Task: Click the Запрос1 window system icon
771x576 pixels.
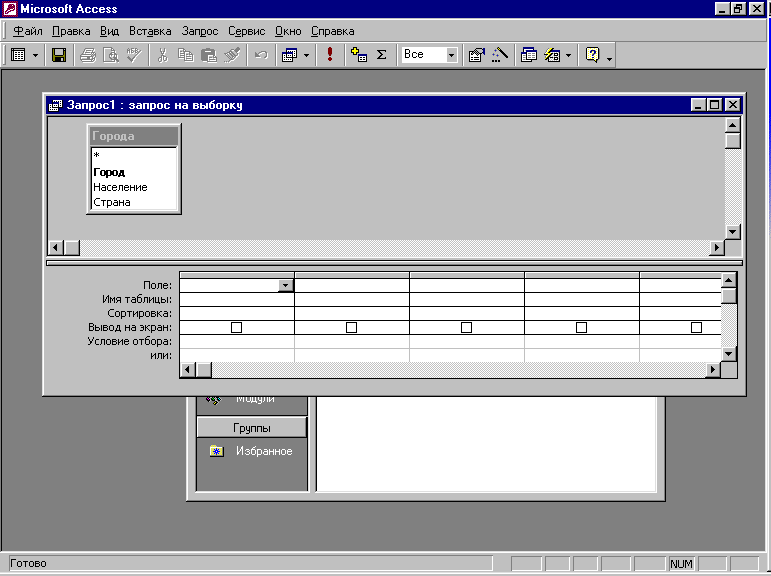Action: point(55,105)
